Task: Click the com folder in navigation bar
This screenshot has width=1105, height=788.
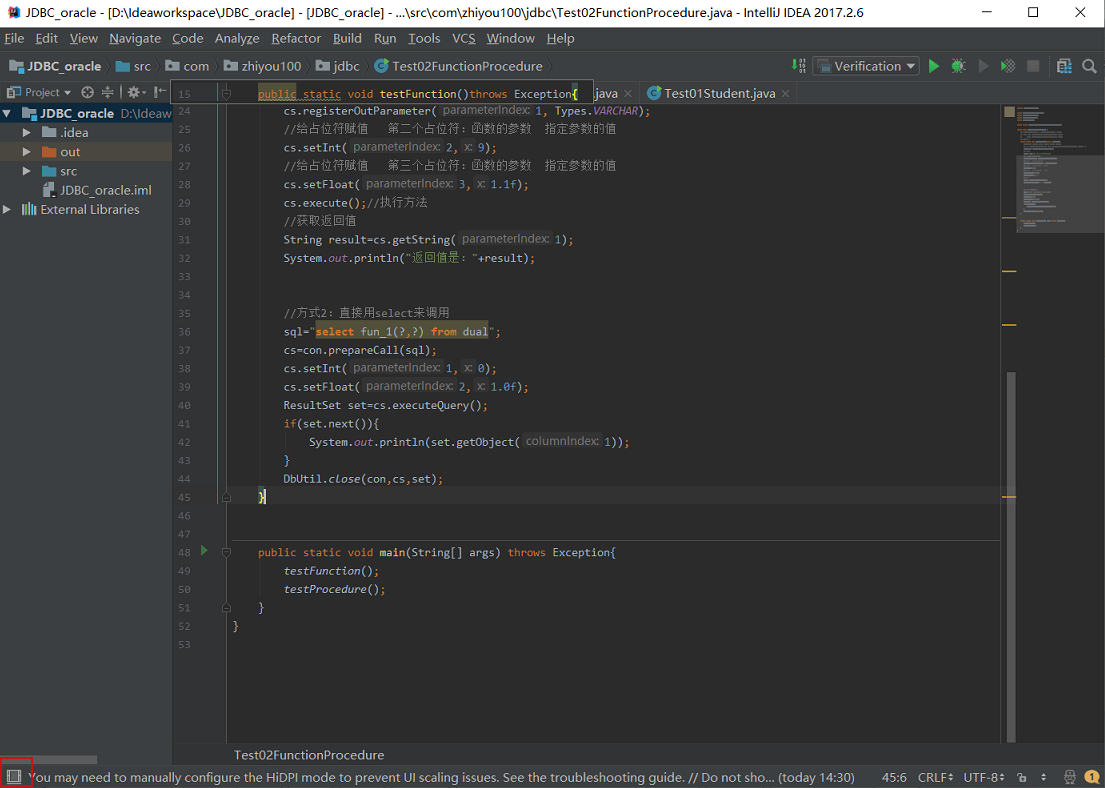Action: 187,66
